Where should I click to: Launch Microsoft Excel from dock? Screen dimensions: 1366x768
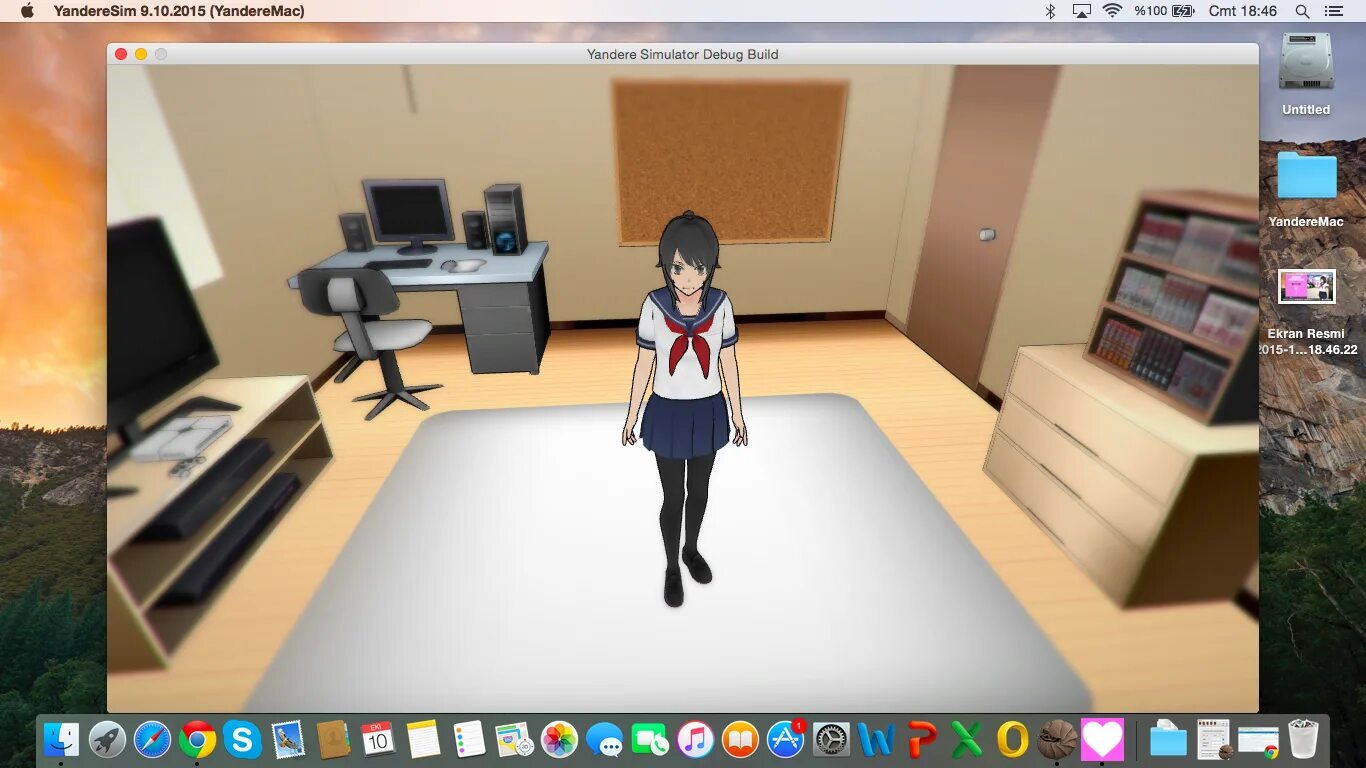tap(966, 740)
